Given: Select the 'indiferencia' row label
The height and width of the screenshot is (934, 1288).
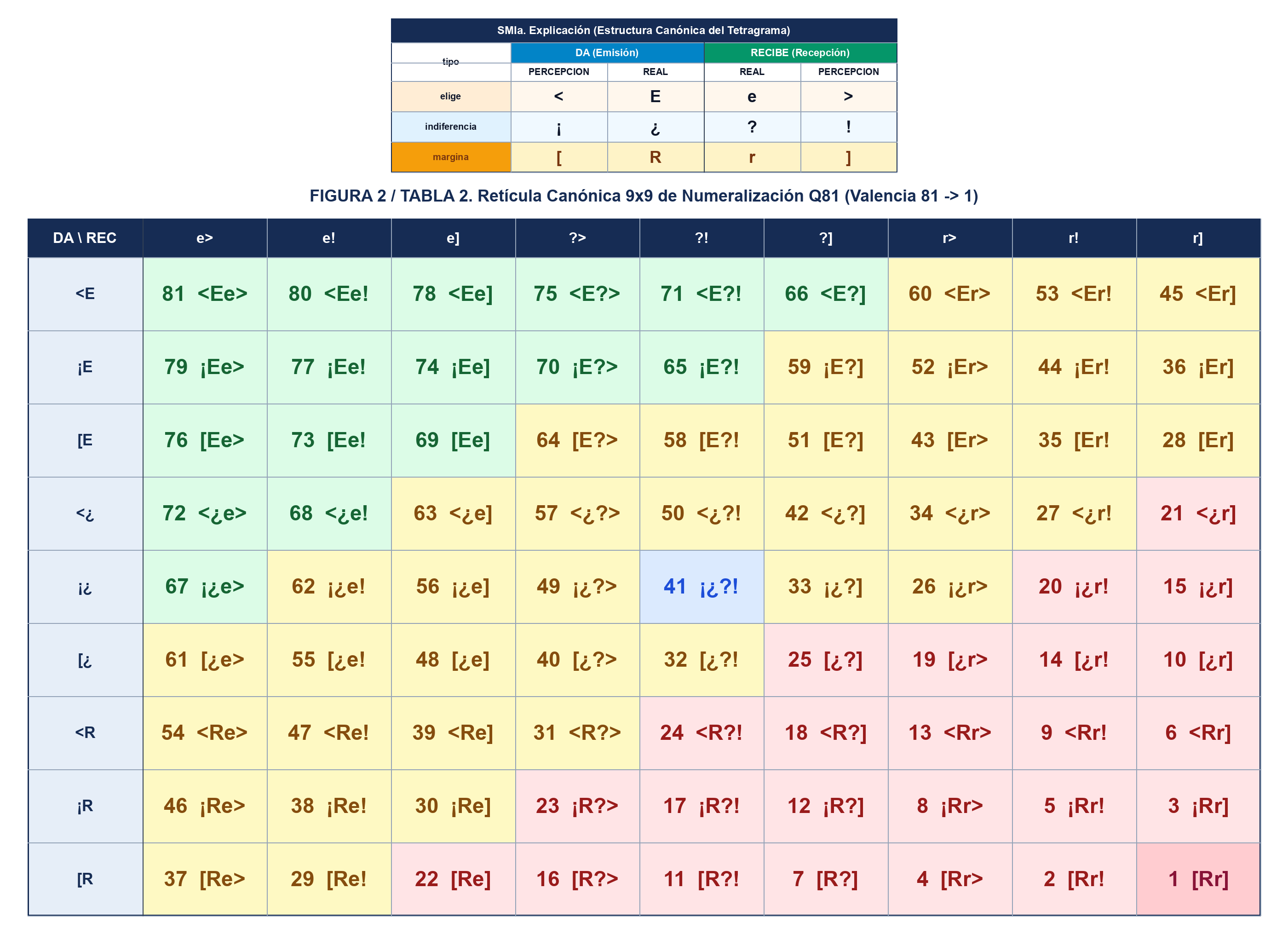Looking at the screenshot, I should 451,127.
